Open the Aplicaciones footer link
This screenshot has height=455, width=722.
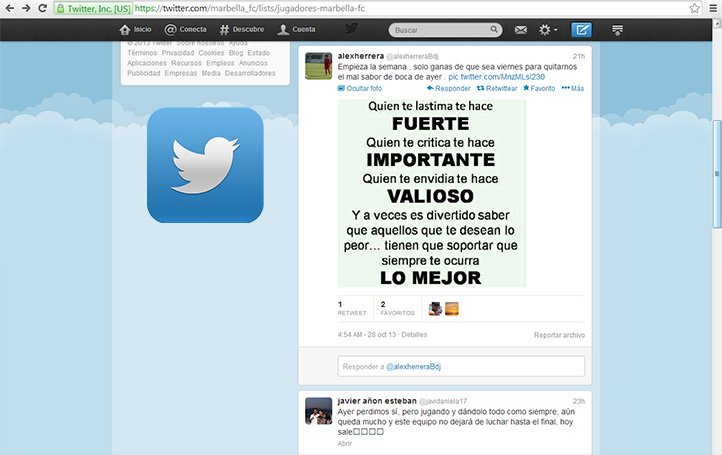coord(147,63)
